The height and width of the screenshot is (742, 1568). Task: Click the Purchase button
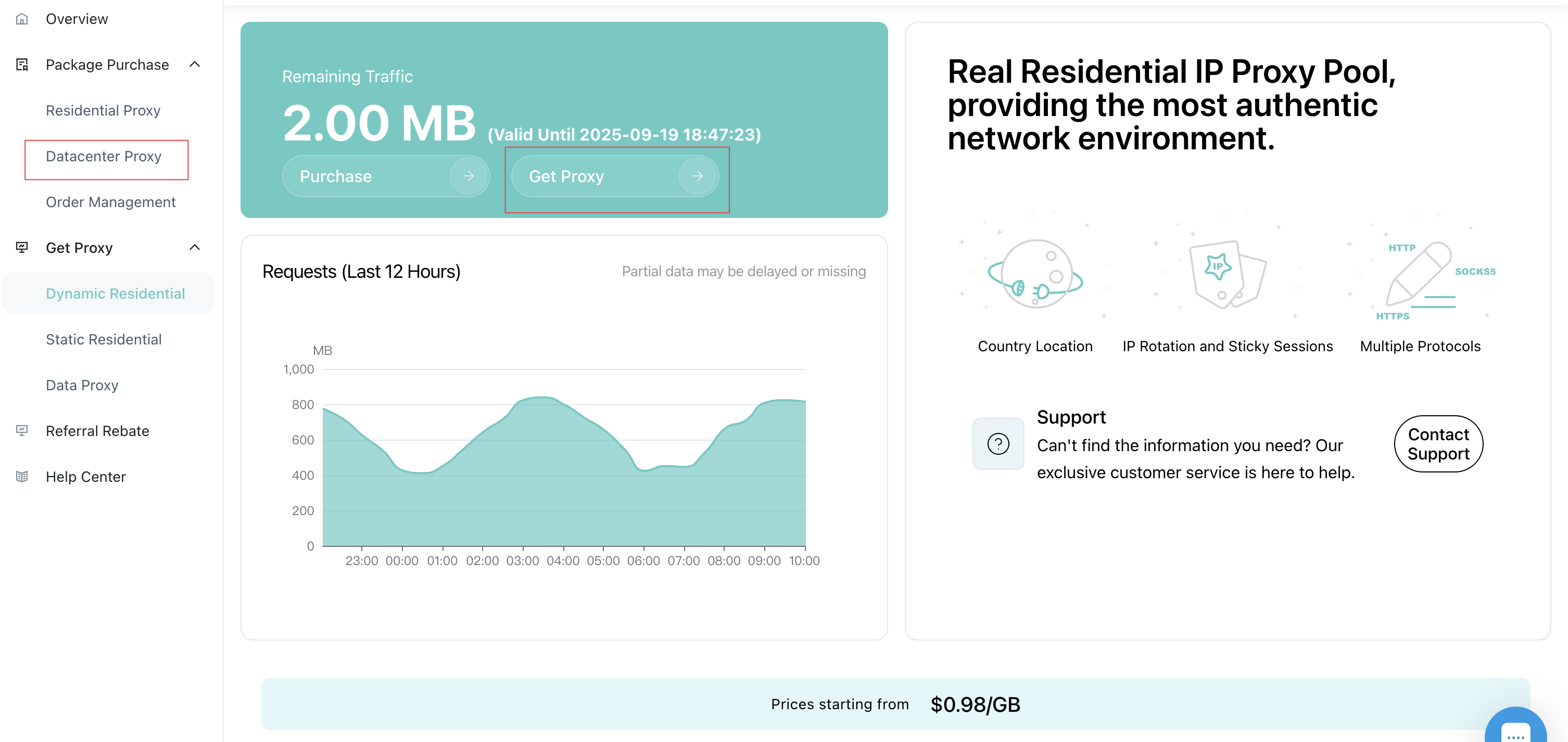(386, 176)
